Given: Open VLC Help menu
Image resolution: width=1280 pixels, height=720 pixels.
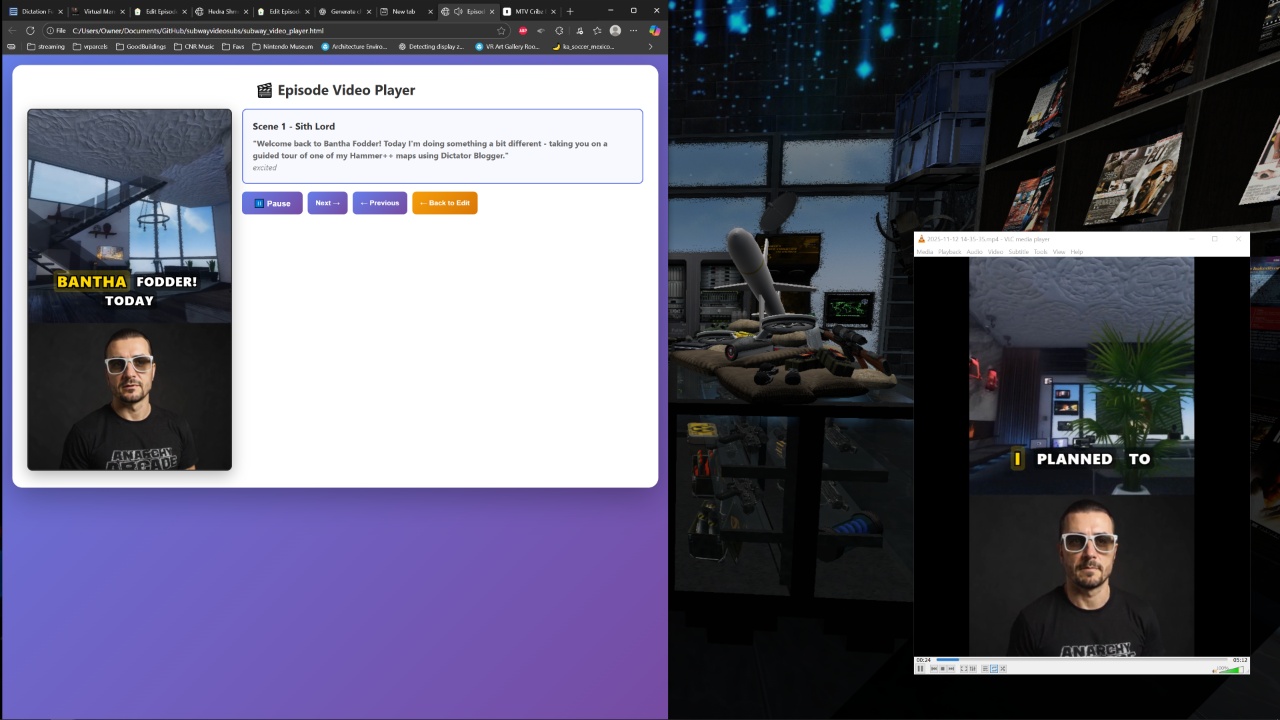Looking at the screenshot, I should tap(1077, 252).
